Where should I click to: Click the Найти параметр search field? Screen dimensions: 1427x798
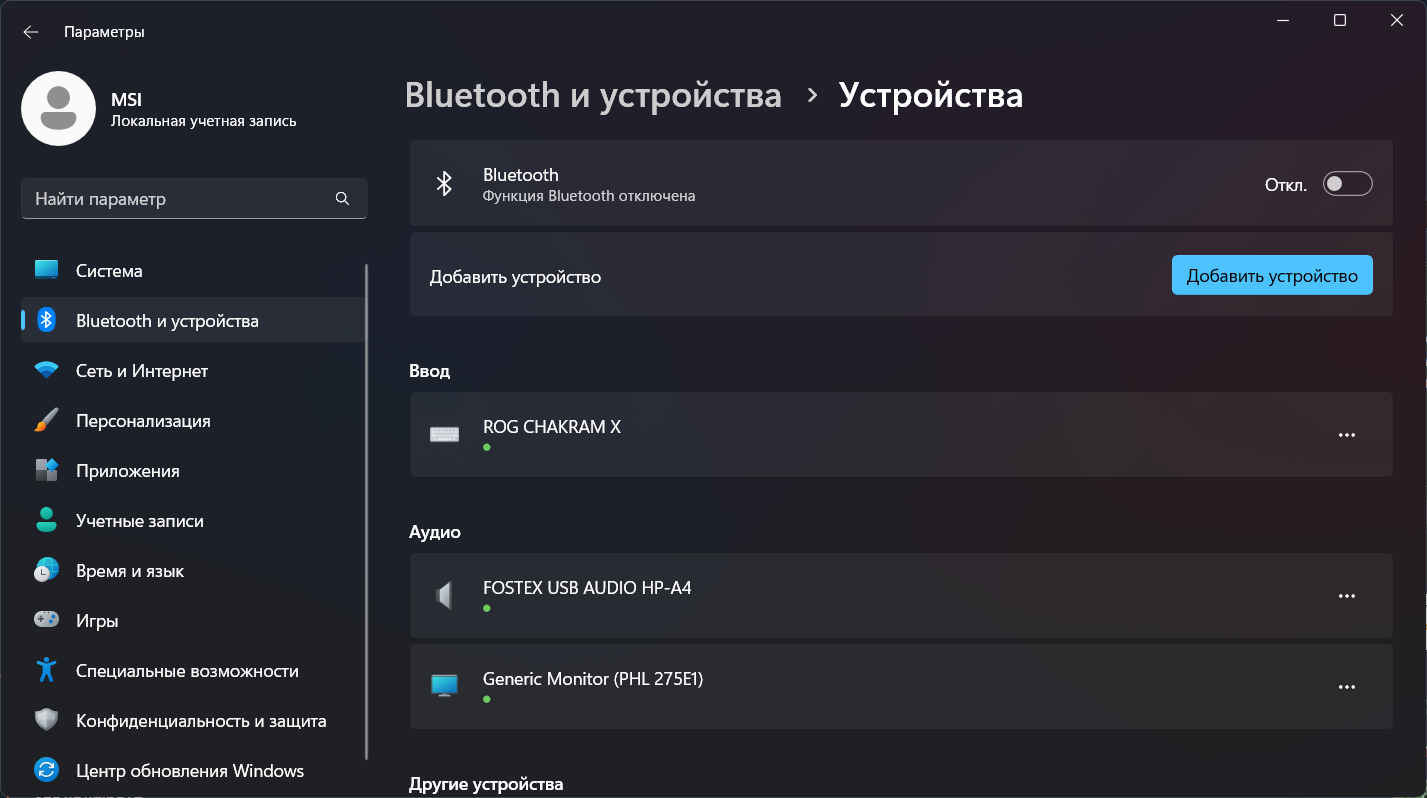pyautogui.click(x=194, y=199)
